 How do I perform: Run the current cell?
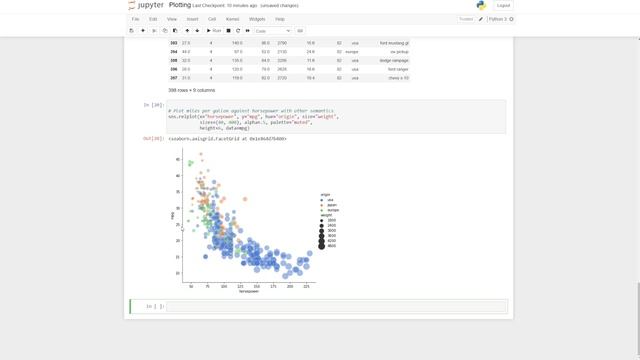(213, 31)
